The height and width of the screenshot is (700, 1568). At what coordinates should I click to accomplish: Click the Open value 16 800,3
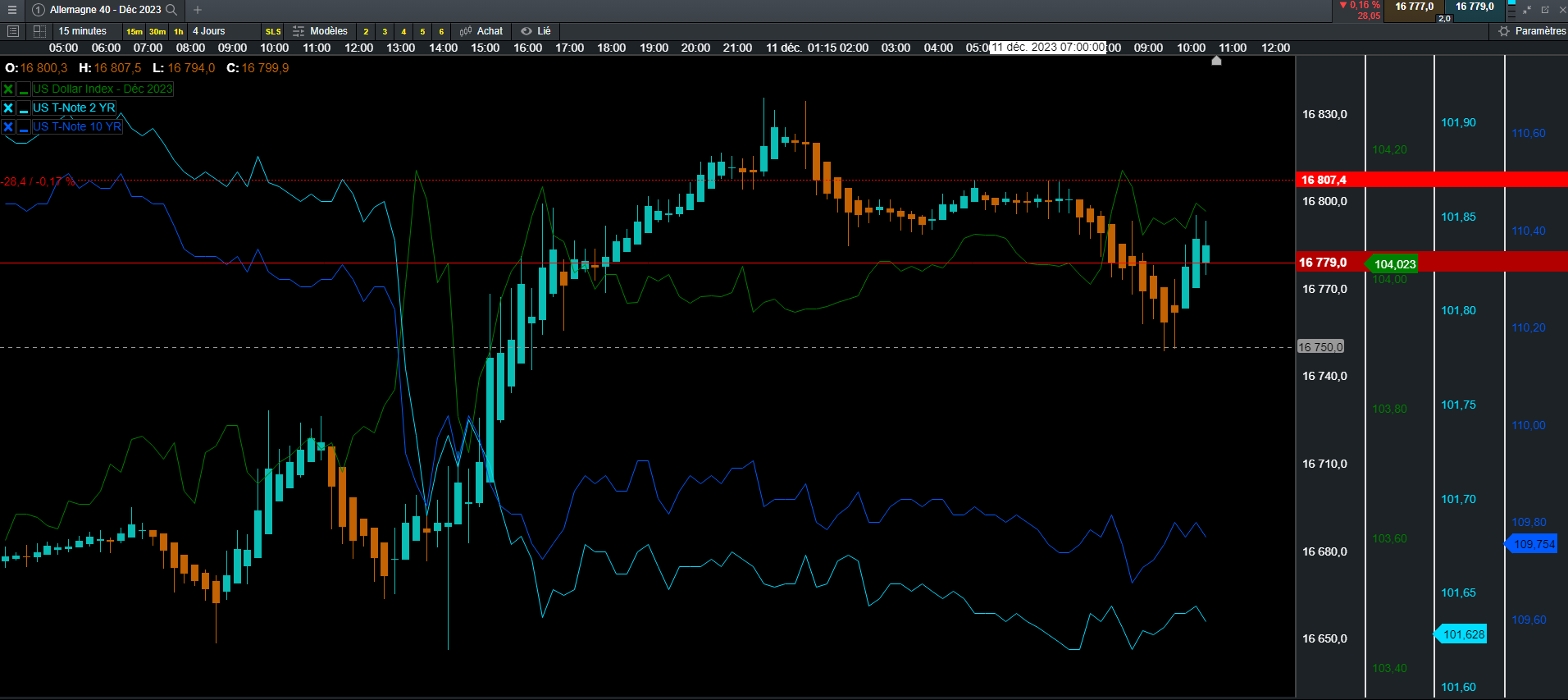(44, 68)
